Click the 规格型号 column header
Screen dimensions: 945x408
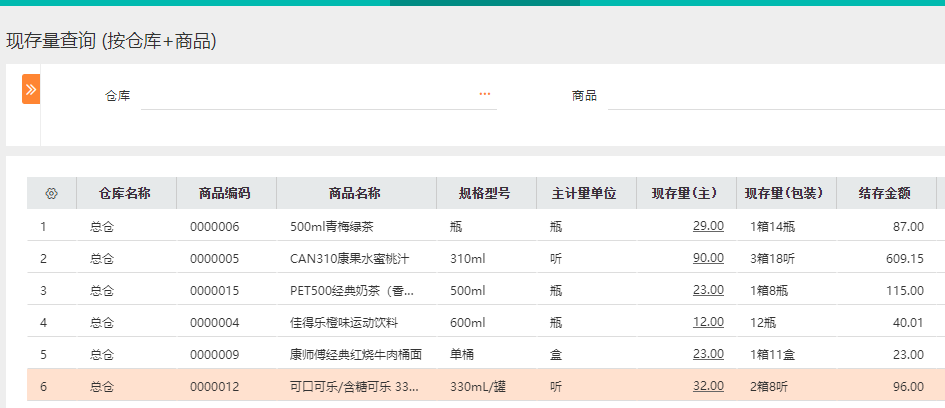tap(485, 193)
